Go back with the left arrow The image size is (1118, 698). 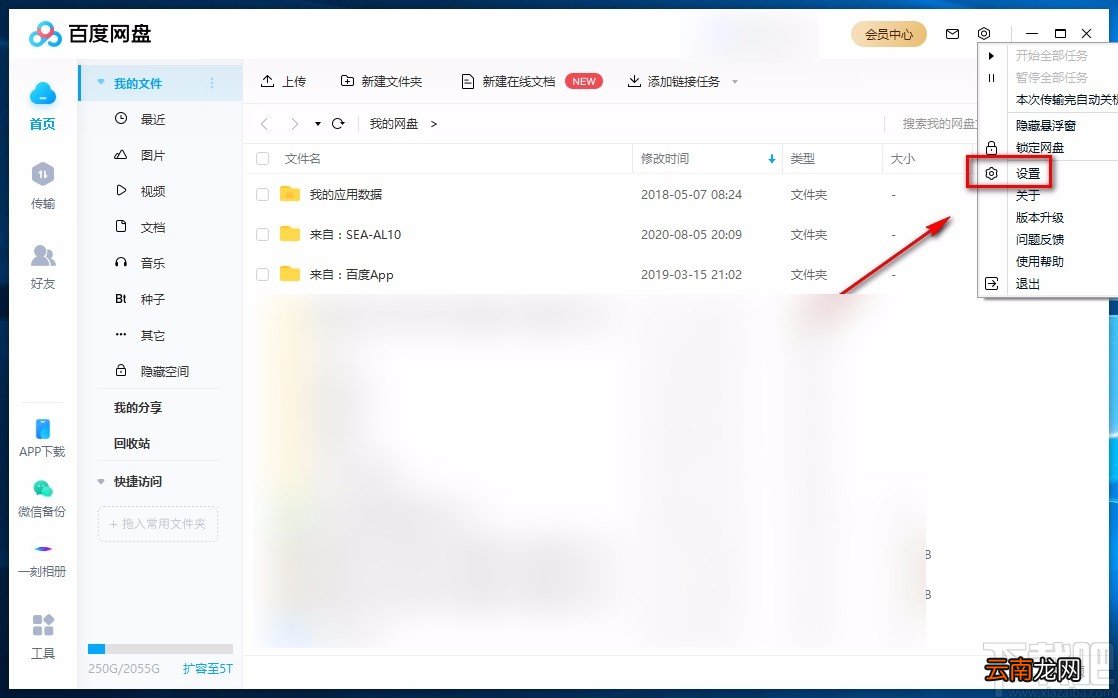(x=265, y=124)
